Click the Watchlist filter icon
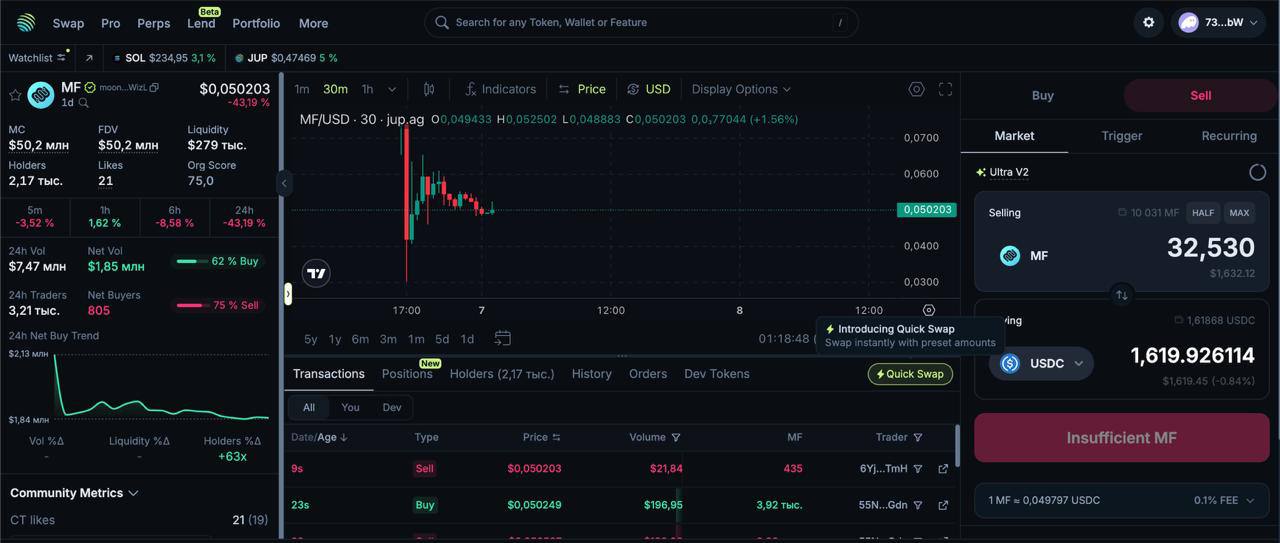The image size is (1280, 543). pyautogui.click(x=61, y=58)
